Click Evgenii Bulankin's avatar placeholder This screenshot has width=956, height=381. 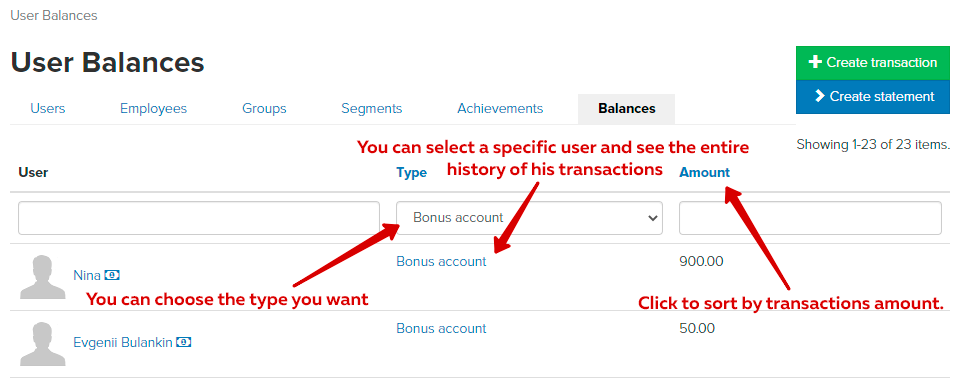pos(43,344)
